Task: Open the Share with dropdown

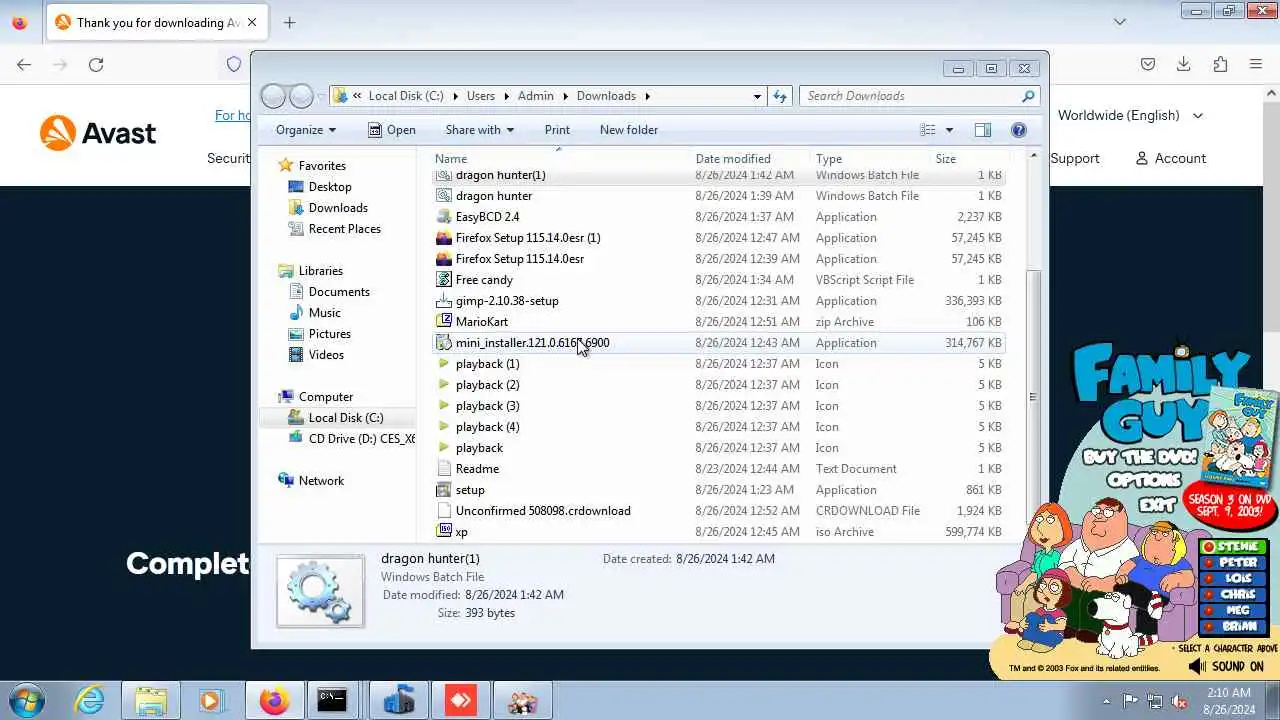Action: tap(479, 130)
